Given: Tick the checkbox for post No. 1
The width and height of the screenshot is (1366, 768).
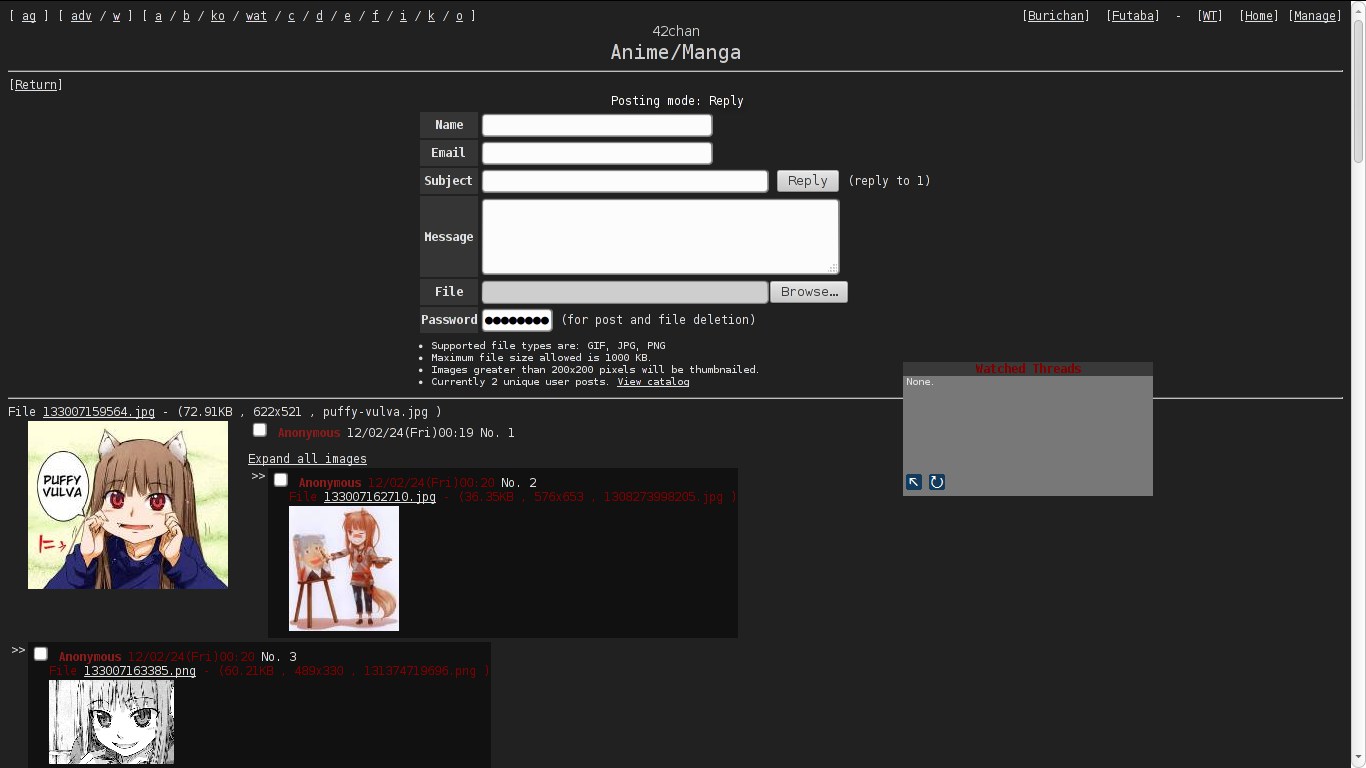Looking at the screenshot, I should tap(260, 430).
